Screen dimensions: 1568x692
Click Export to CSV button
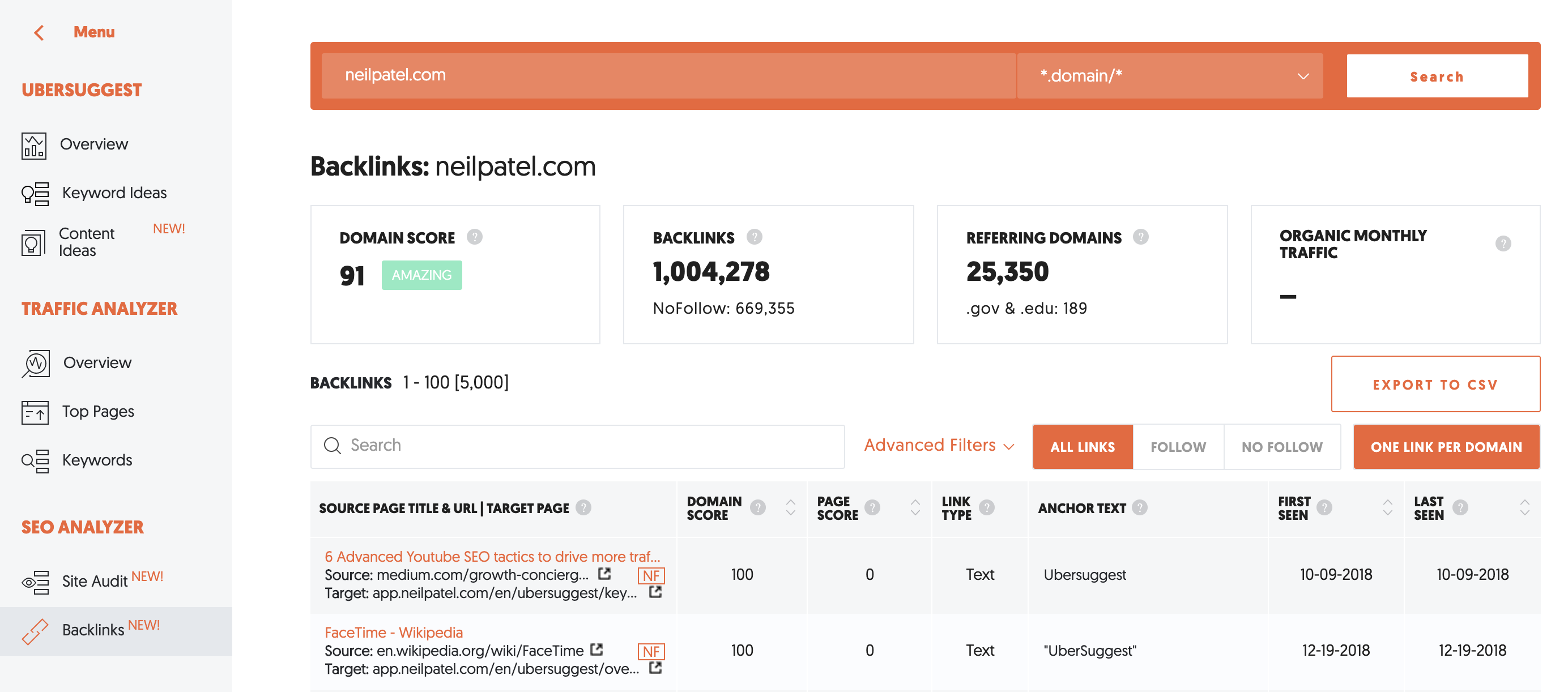[x=1435, y=384]
